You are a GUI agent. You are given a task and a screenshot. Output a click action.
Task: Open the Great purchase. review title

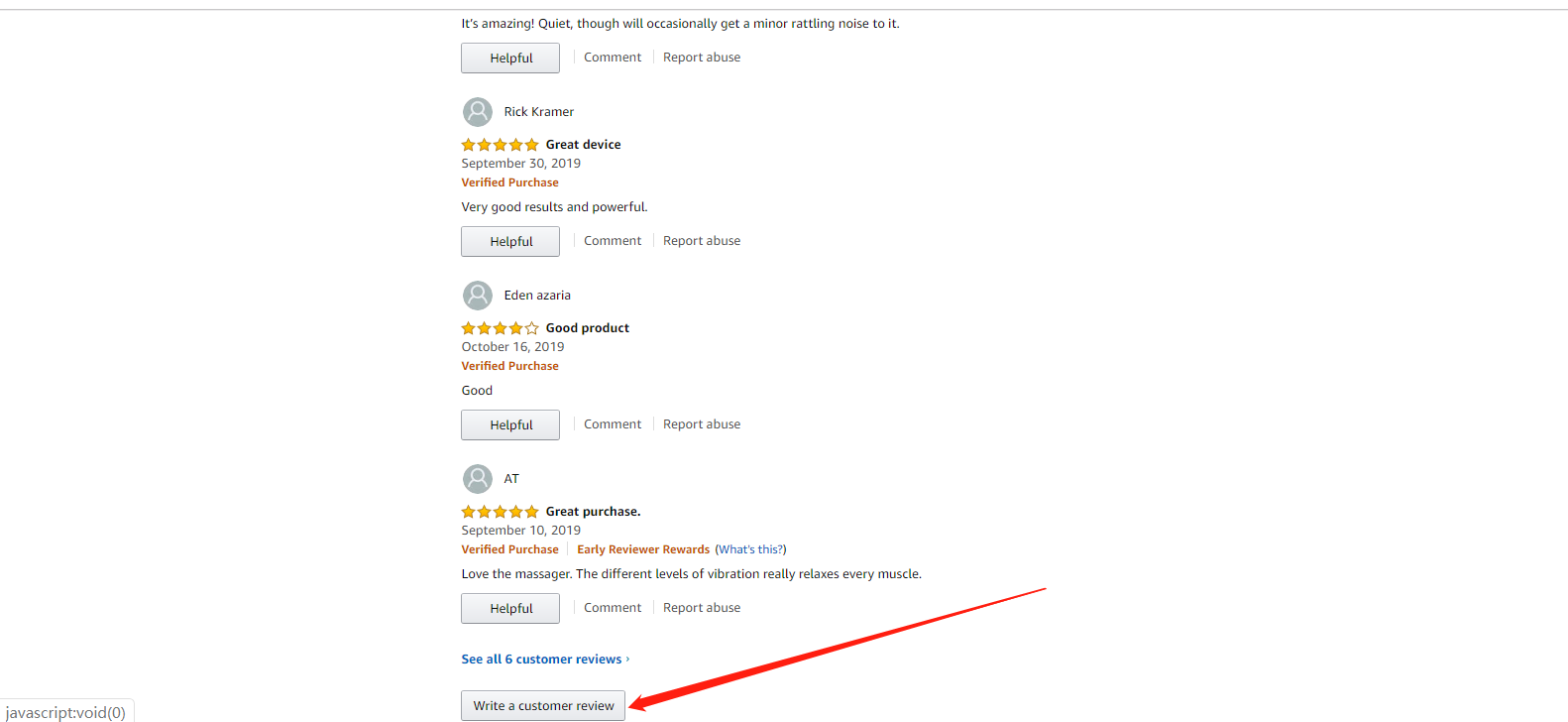point(593,512)
